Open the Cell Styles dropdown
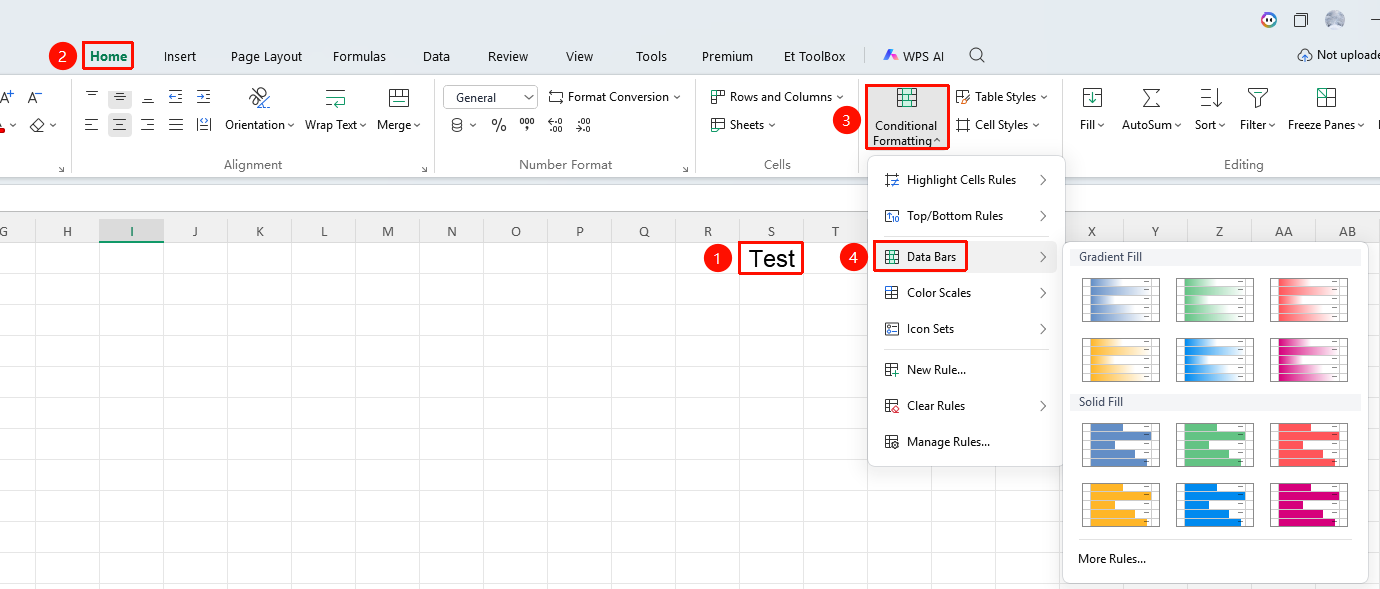 click(x=997, y=125)
